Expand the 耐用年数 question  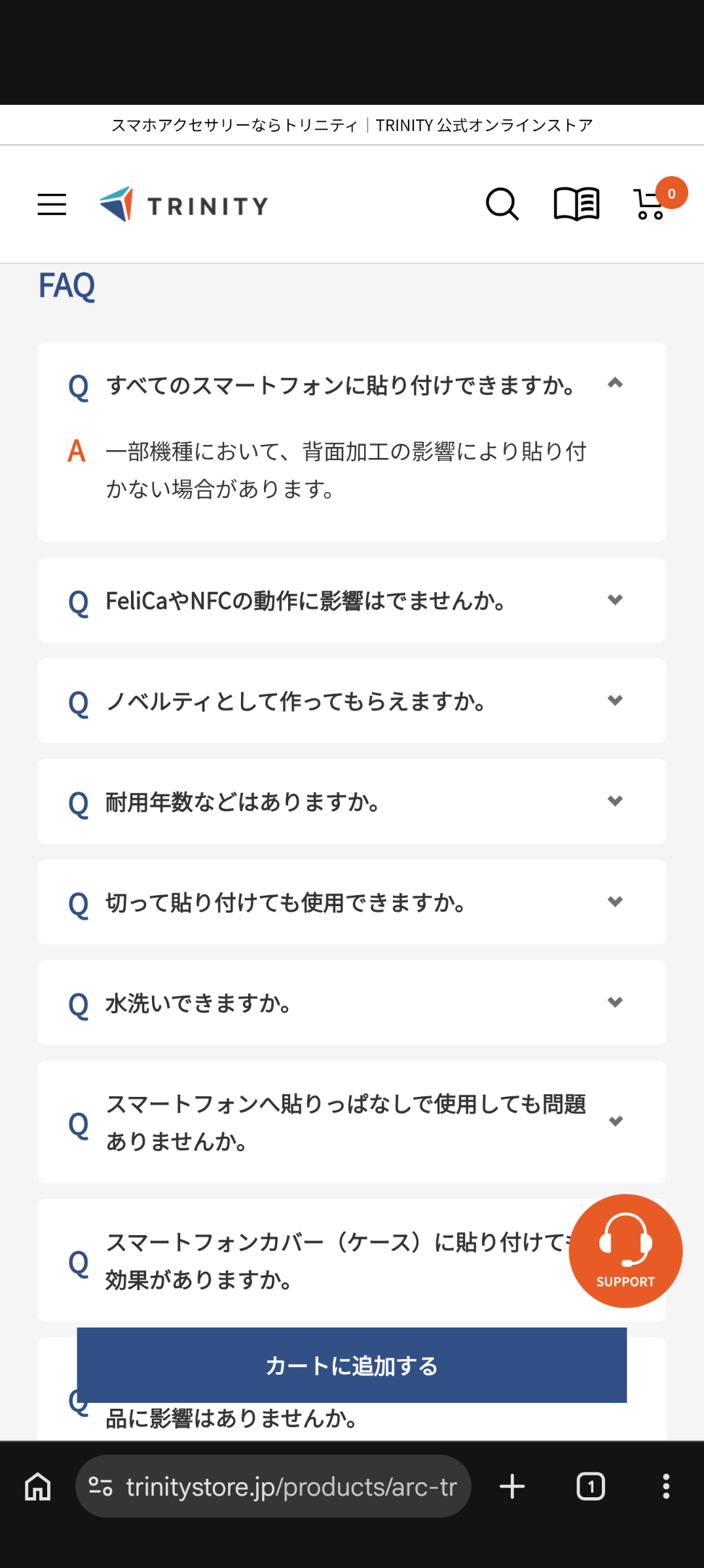click(x=352, y=801)
